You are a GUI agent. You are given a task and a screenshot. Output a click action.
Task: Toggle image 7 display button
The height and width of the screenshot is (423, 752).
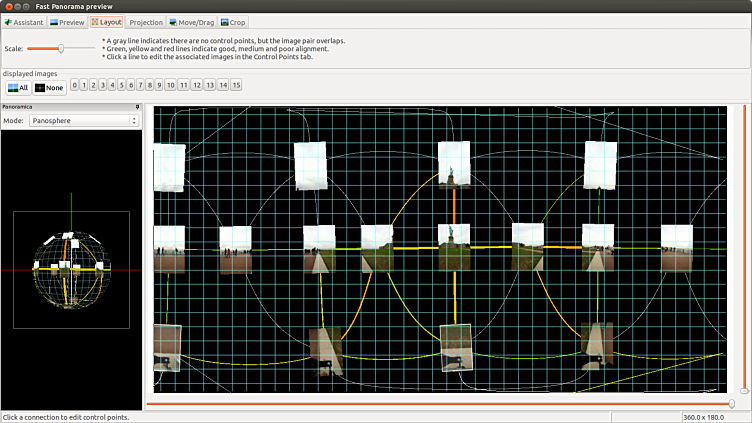click(x=140, y=86)
